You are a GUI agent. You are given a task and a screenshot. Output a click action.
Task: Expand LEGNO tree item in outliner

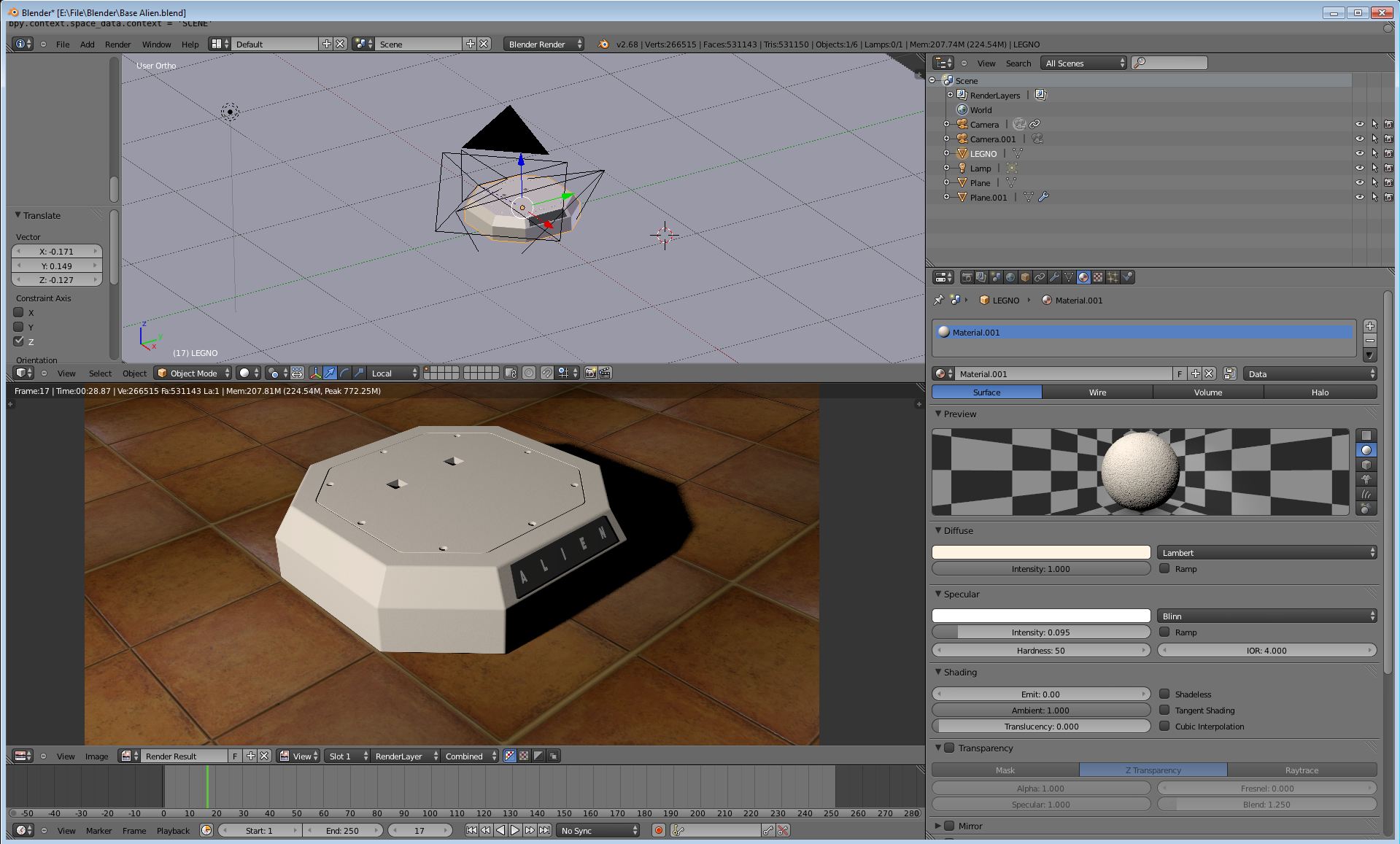pos(947,153)
